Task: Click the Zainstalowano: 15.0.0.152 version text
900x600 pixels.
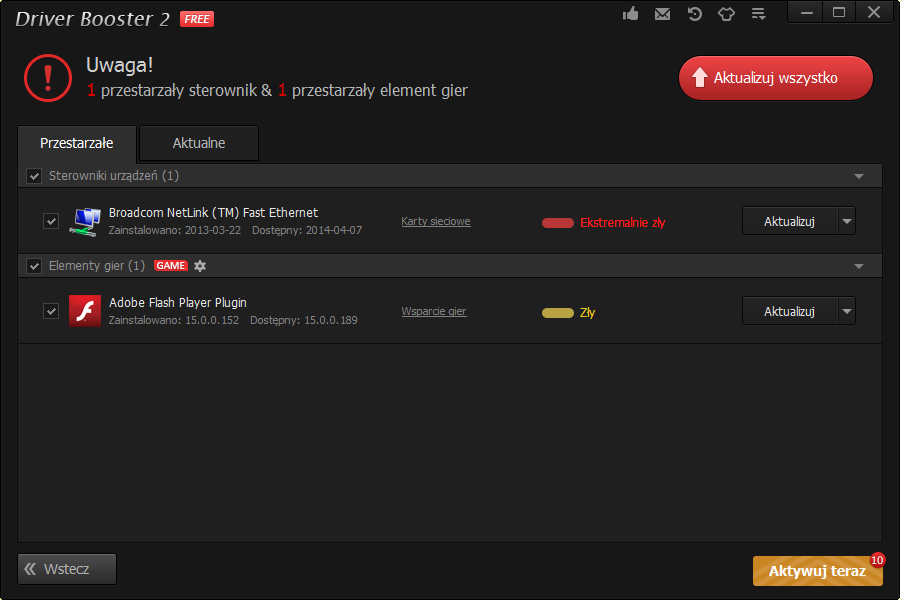Action: (x=174, y=320)
